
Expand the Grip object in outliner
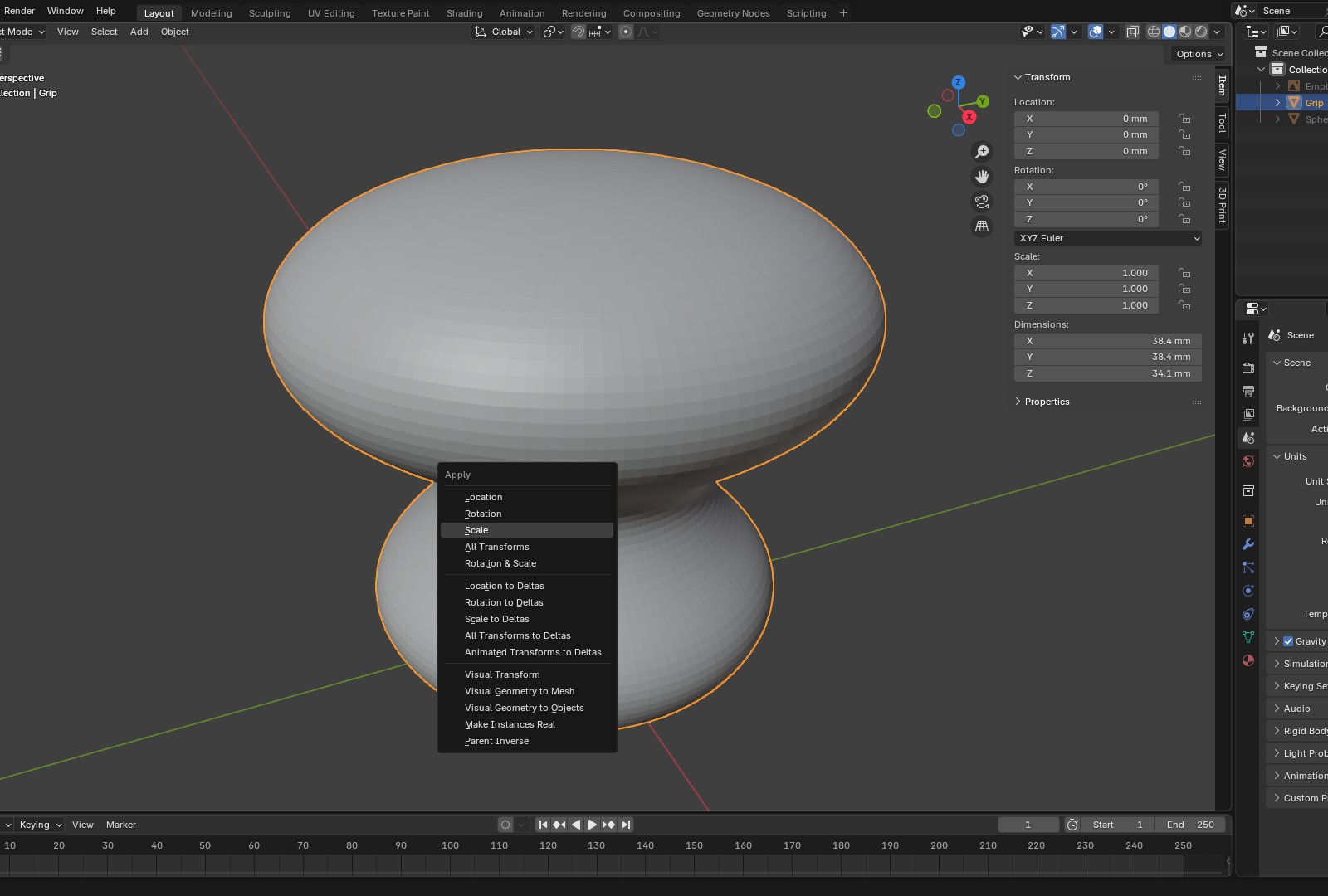point(1277,103)
